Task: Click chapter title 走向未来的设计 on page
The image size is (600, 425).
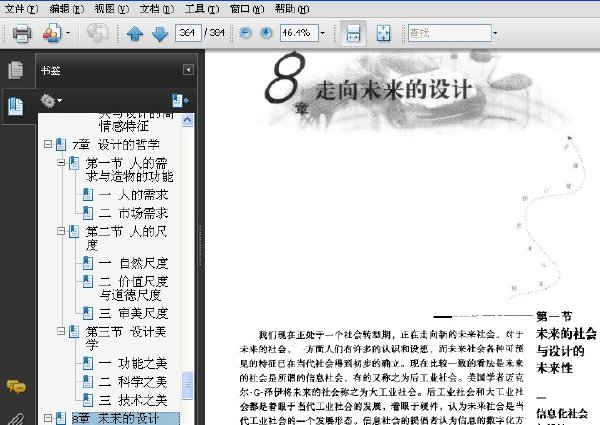Action: pos(393,90)
